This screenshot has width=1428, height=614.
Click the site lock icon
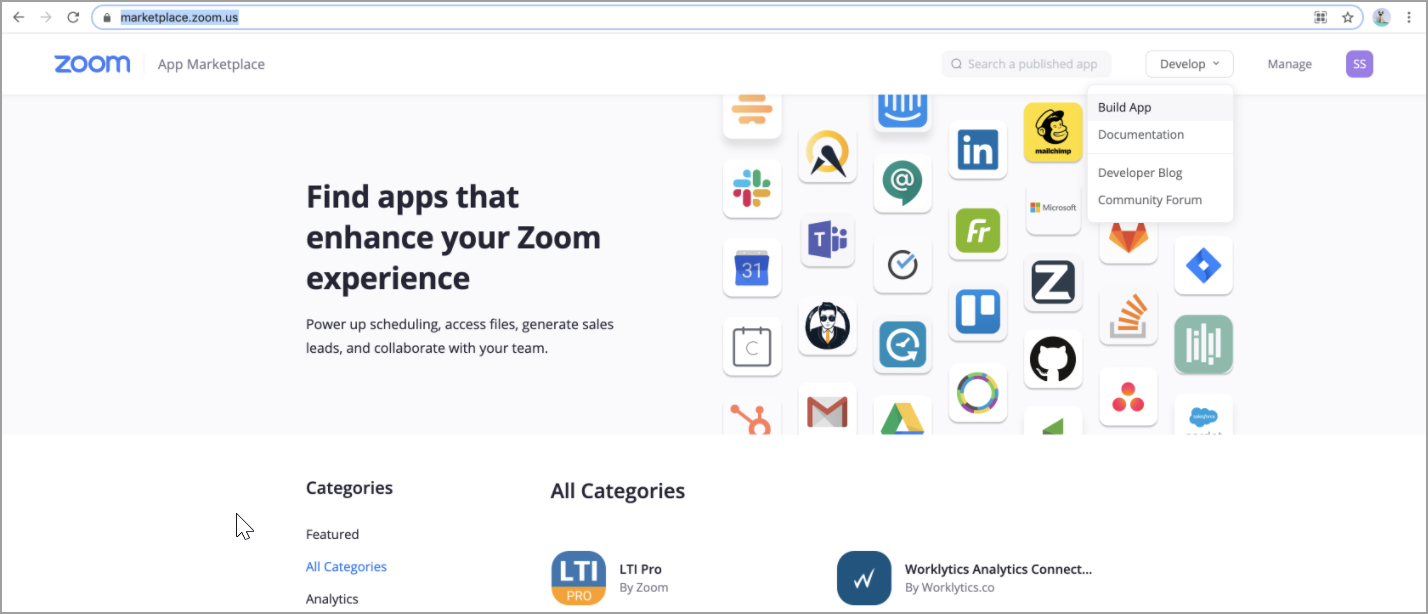click(106, 18)
